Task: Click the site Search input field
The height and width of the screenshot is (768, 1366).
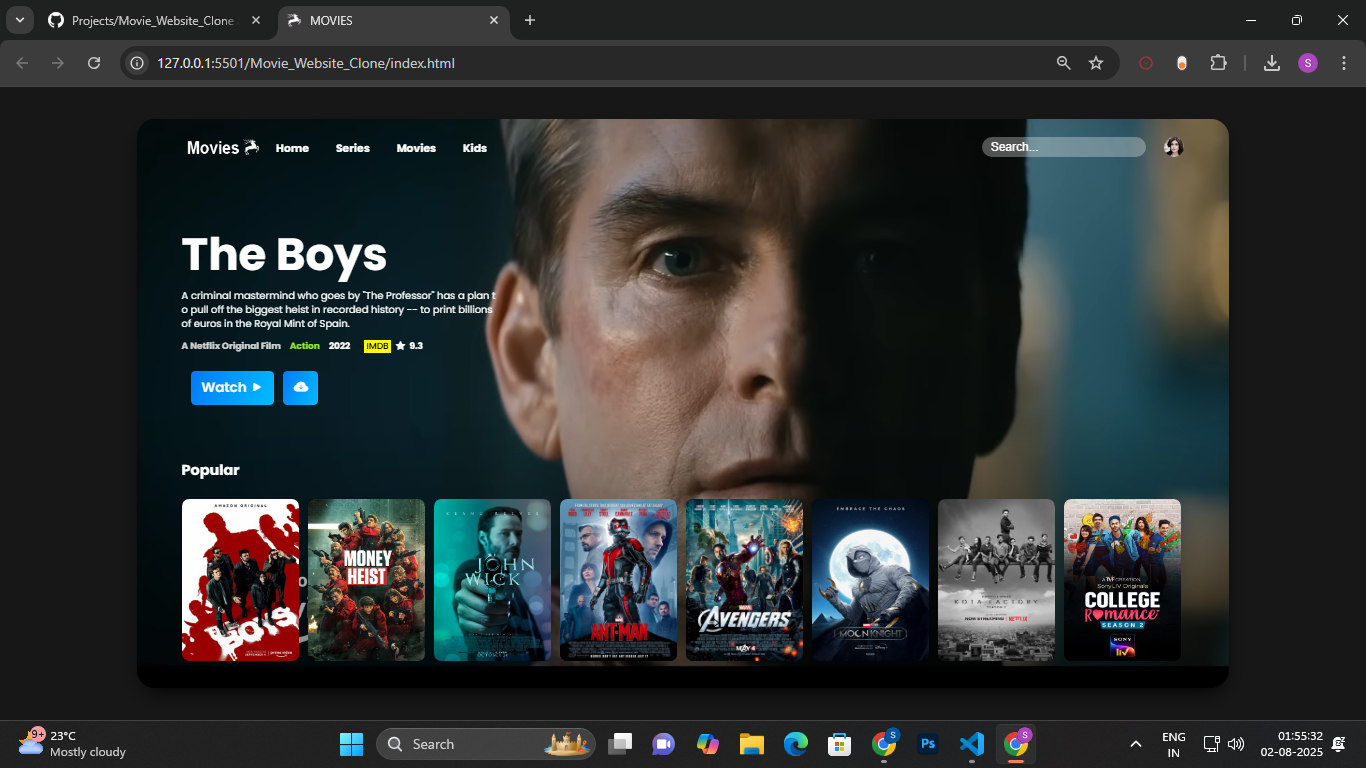Action: [1062, 147]
